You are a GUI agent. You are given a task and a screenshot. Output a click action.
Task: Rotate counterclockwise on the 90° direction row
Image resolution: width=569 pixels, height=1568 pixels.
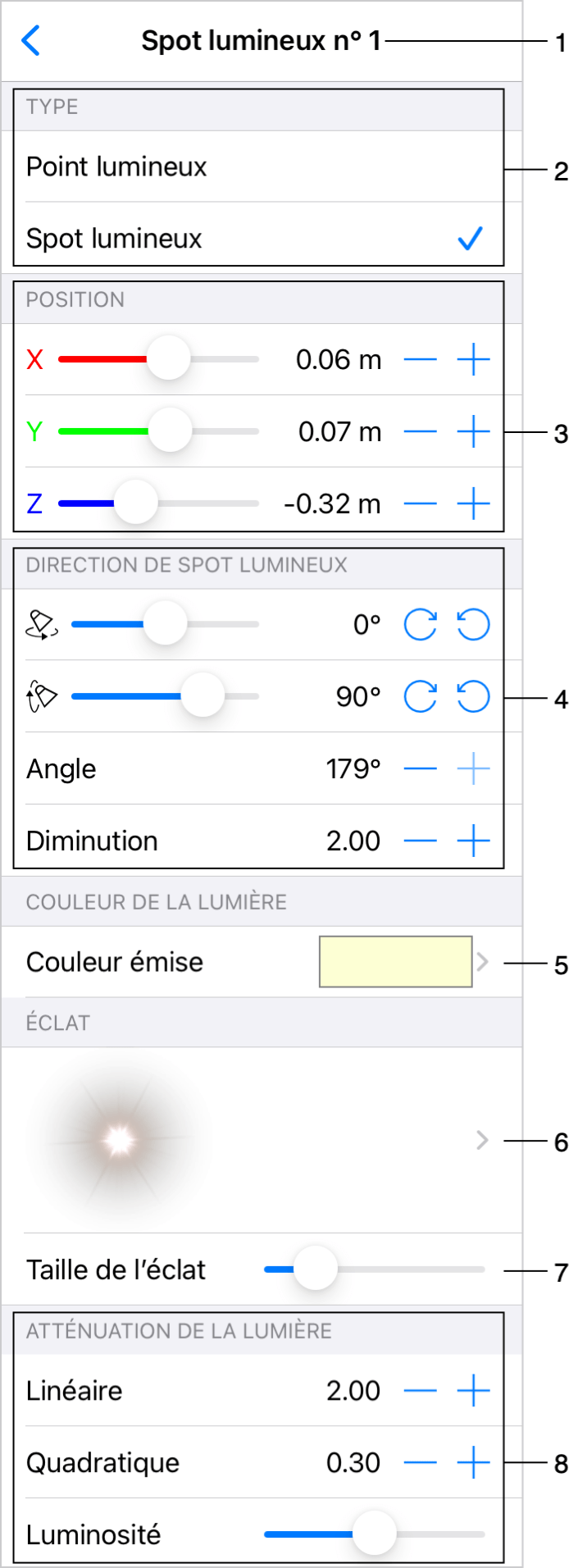[x=473, y=697]
